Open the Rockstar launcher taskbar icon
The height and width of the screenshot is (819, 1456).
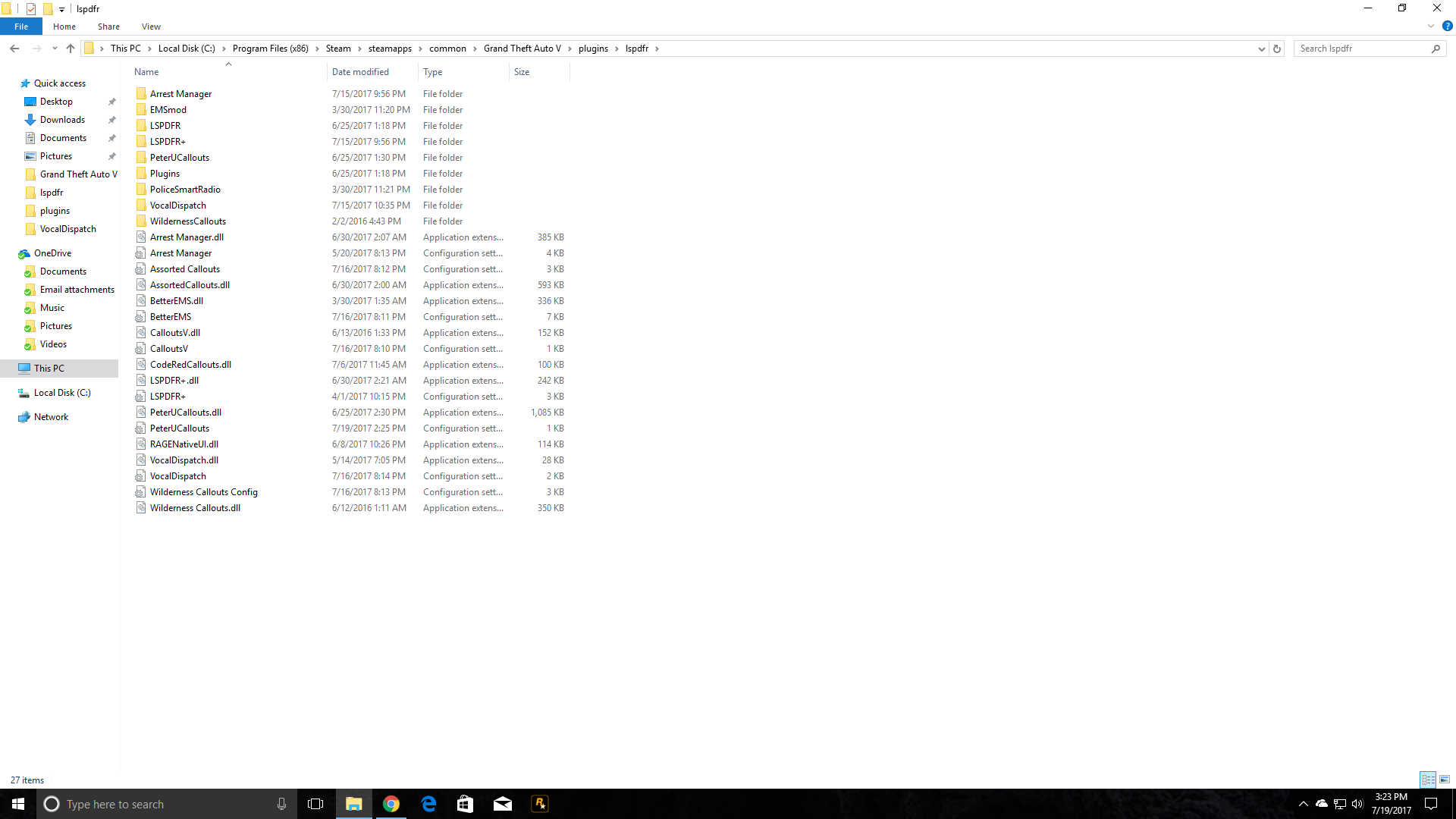(x=540, y=804)
